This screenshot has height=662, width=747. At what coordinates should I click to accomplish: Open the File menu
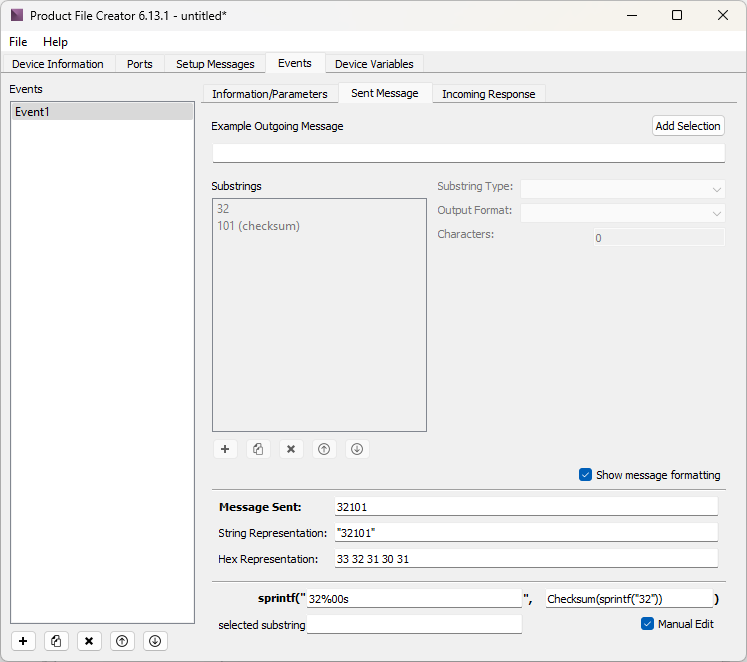(18, 42)
